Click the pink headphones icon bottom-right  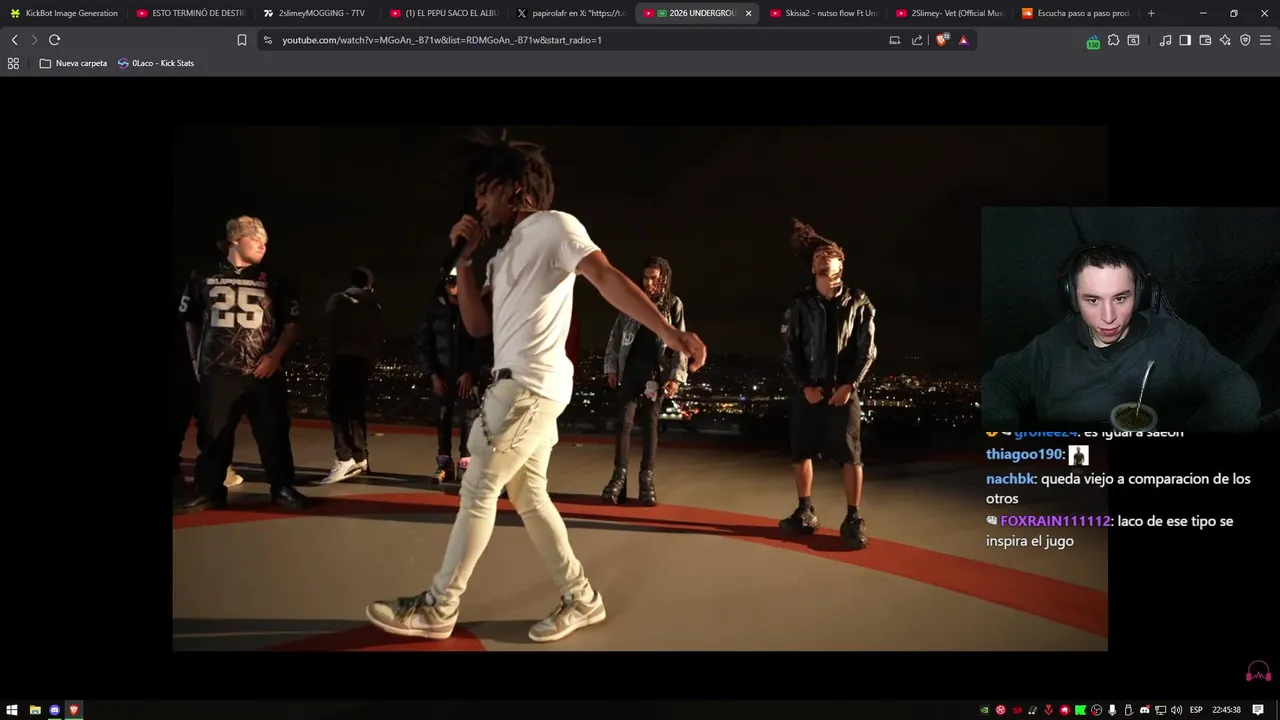(x=1258, y=671)
